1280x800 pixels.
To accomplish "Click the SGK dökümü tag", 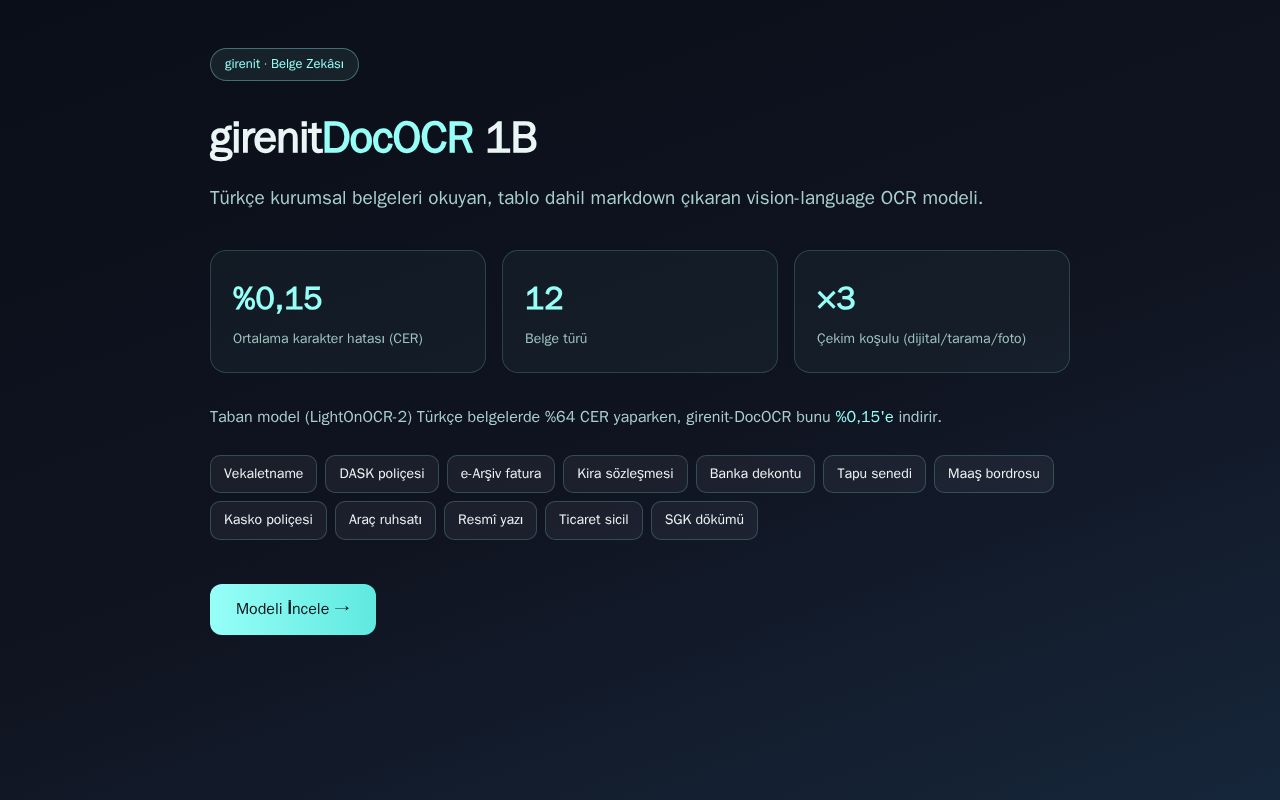I will pos(704,520).
